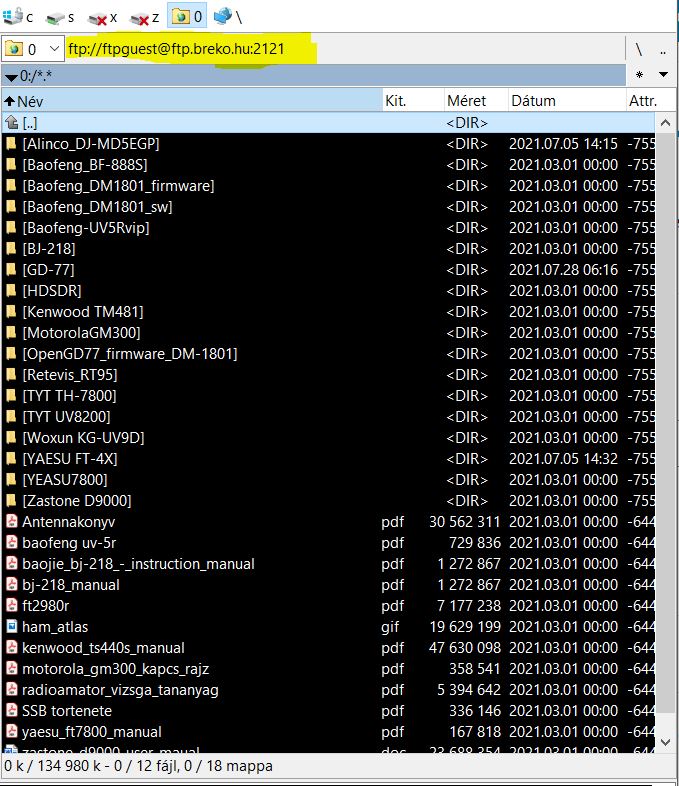The image size is (679, 786).
Task: Click size value 47 630 098
Action: [x=465, y=648]
